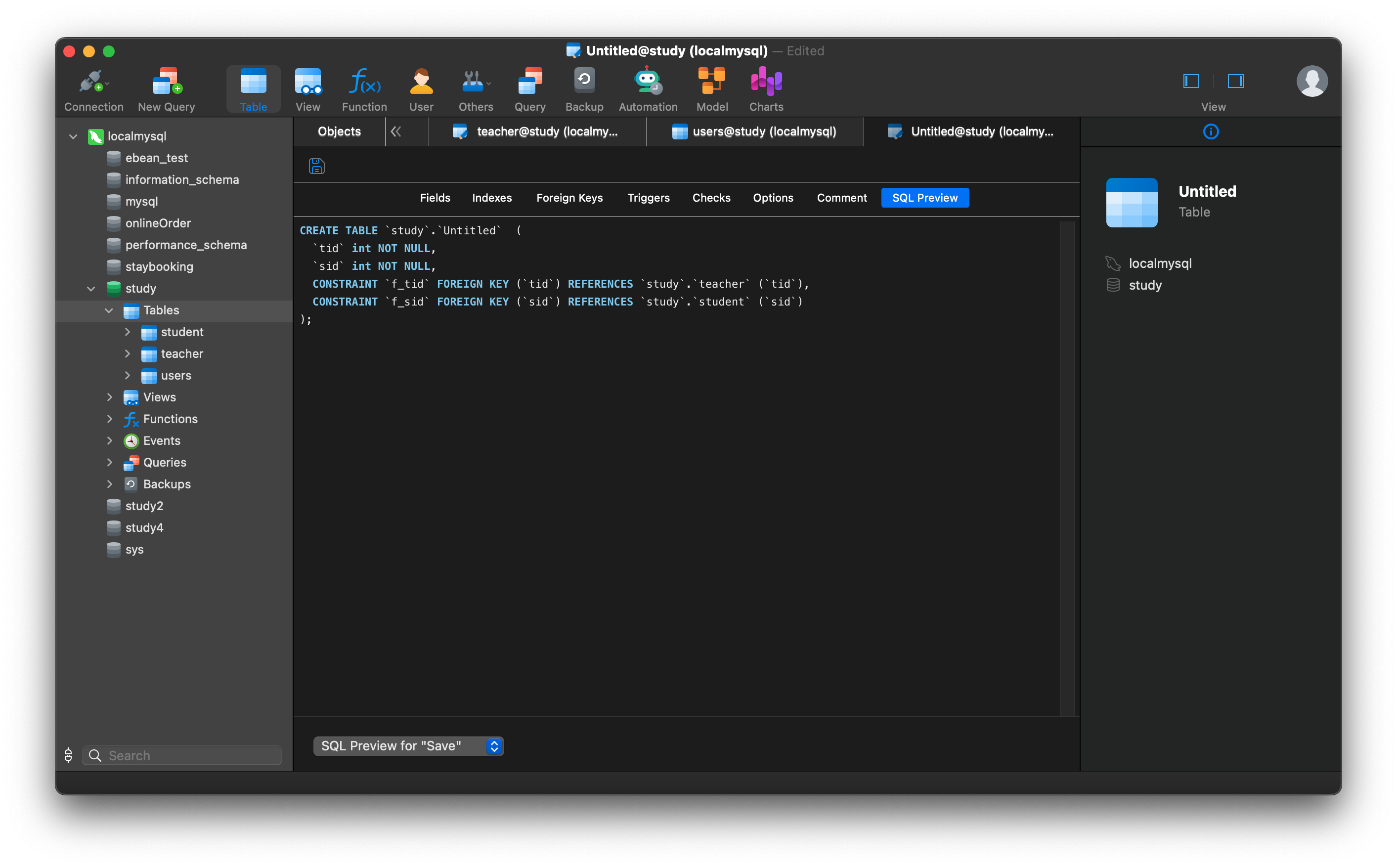Open the Checks tab
The height and width of the screenshot is (868, 1397).
coord(711,198)
